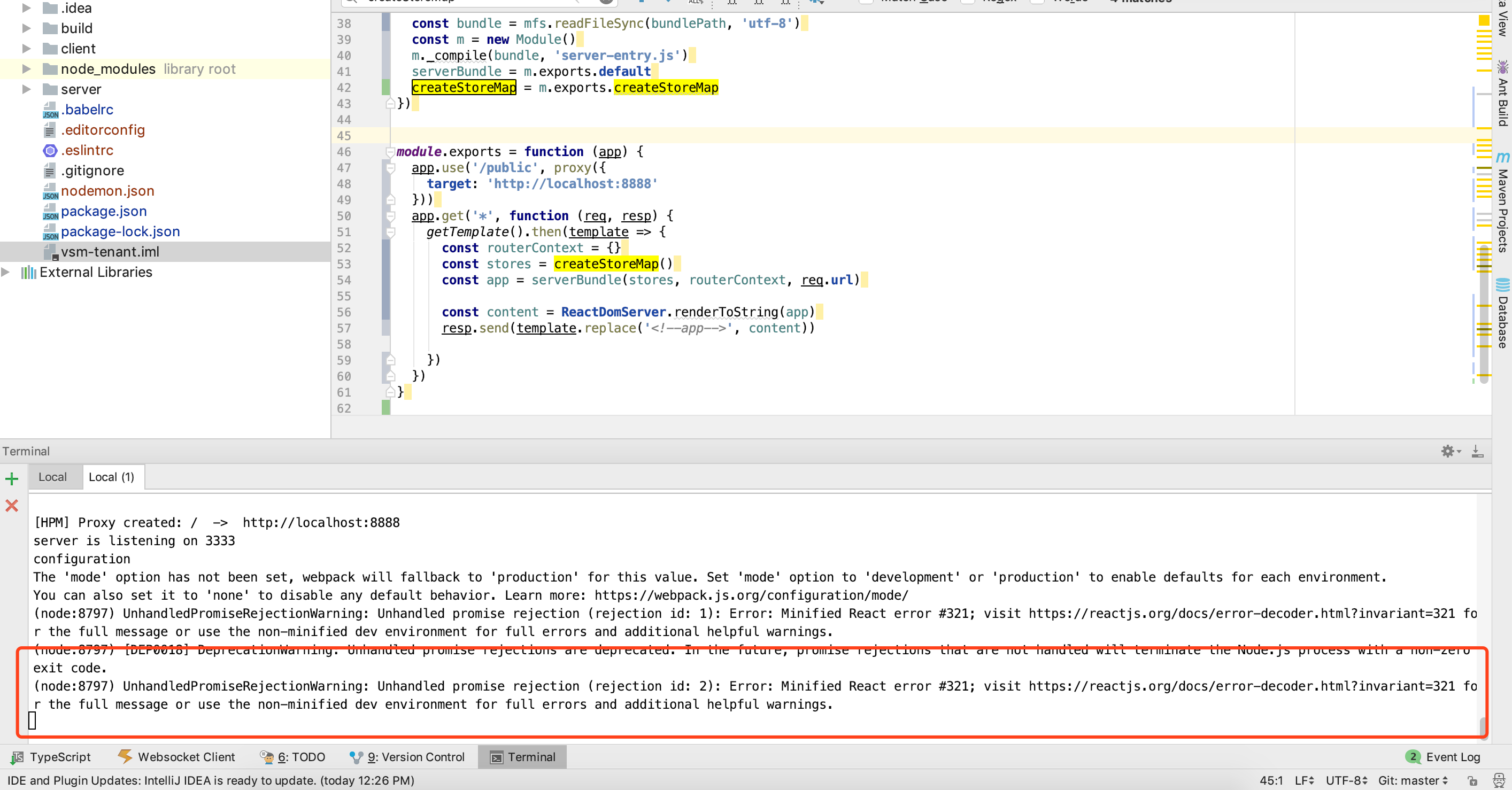Click the Ant Build bug icon
The width and height of the screenshot is (1512, 790).
[1502, 66]
